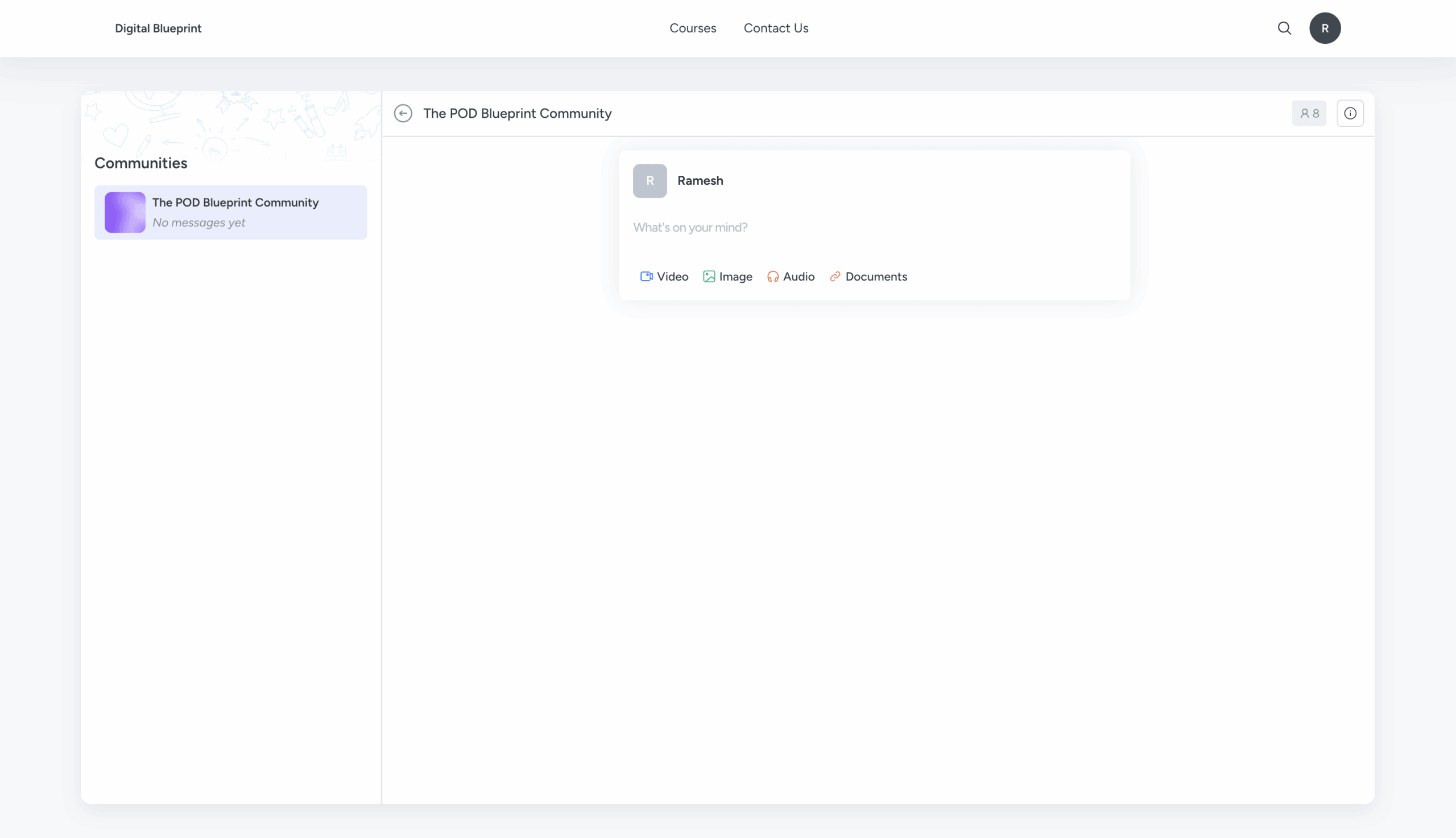Screen dimensions: 1456x838
Task: Attach Documents to the post
Action: [867, 277]
